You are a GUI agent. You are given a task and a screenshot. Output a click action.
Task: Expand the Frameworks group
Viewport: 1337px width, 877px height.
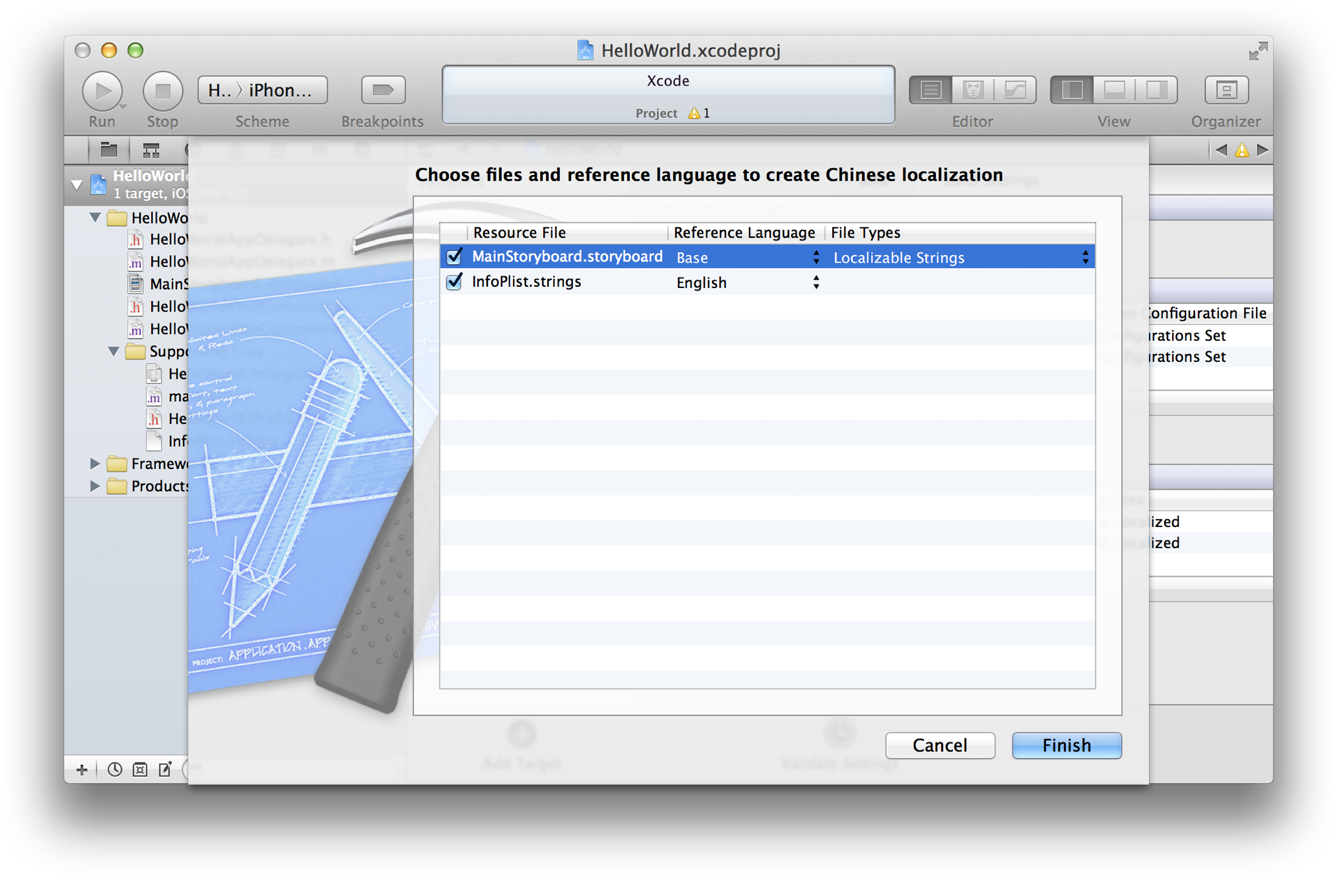click(x=93, y=463)
